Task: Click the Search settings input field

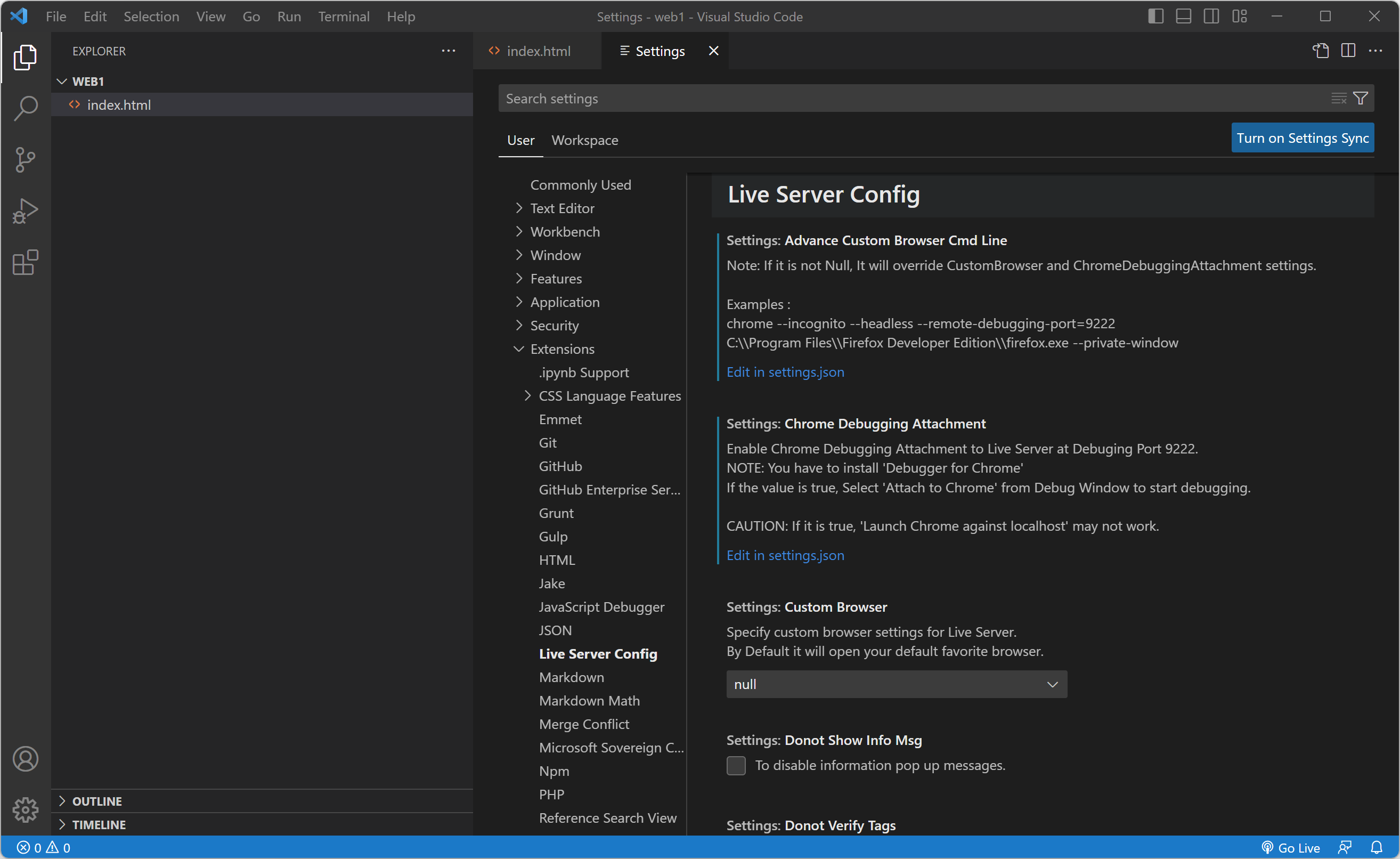Action: (909, 99)
